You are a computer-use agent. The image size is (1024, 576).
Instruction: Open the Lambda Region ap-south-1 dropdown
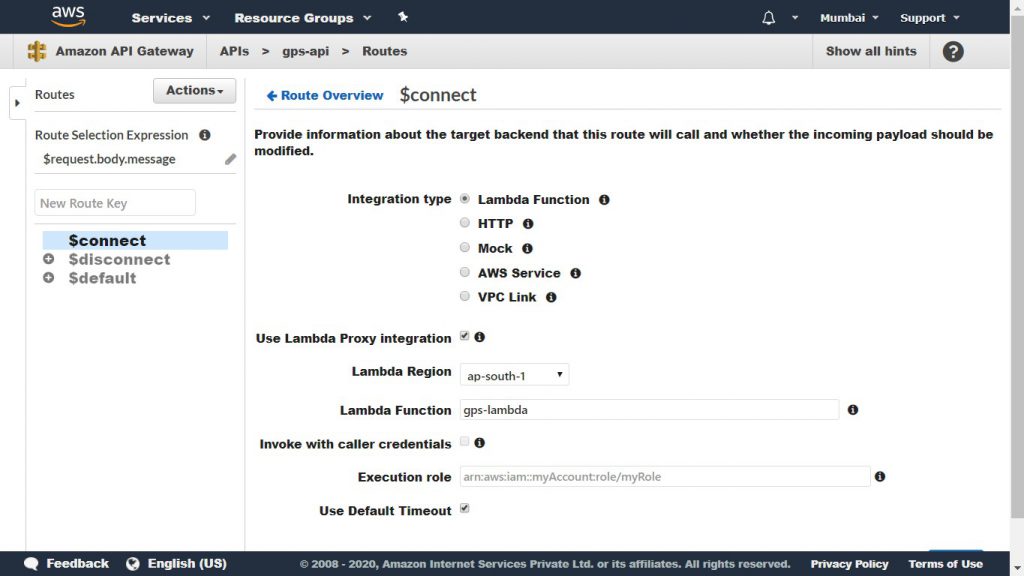pos(514,375)
